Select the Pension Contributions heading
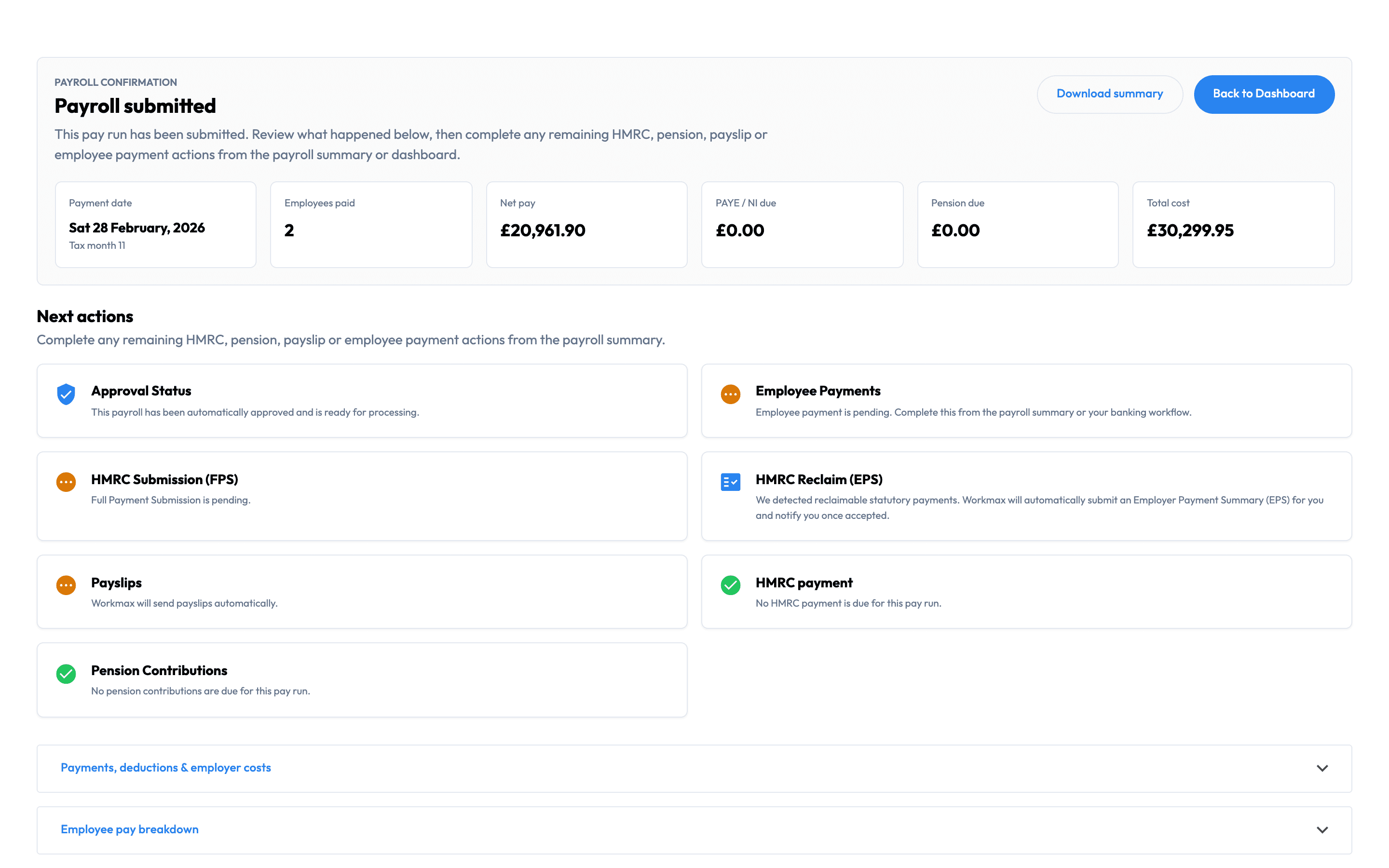The image size is (1389, 868). pyautogui.click(x=159, y=670)
